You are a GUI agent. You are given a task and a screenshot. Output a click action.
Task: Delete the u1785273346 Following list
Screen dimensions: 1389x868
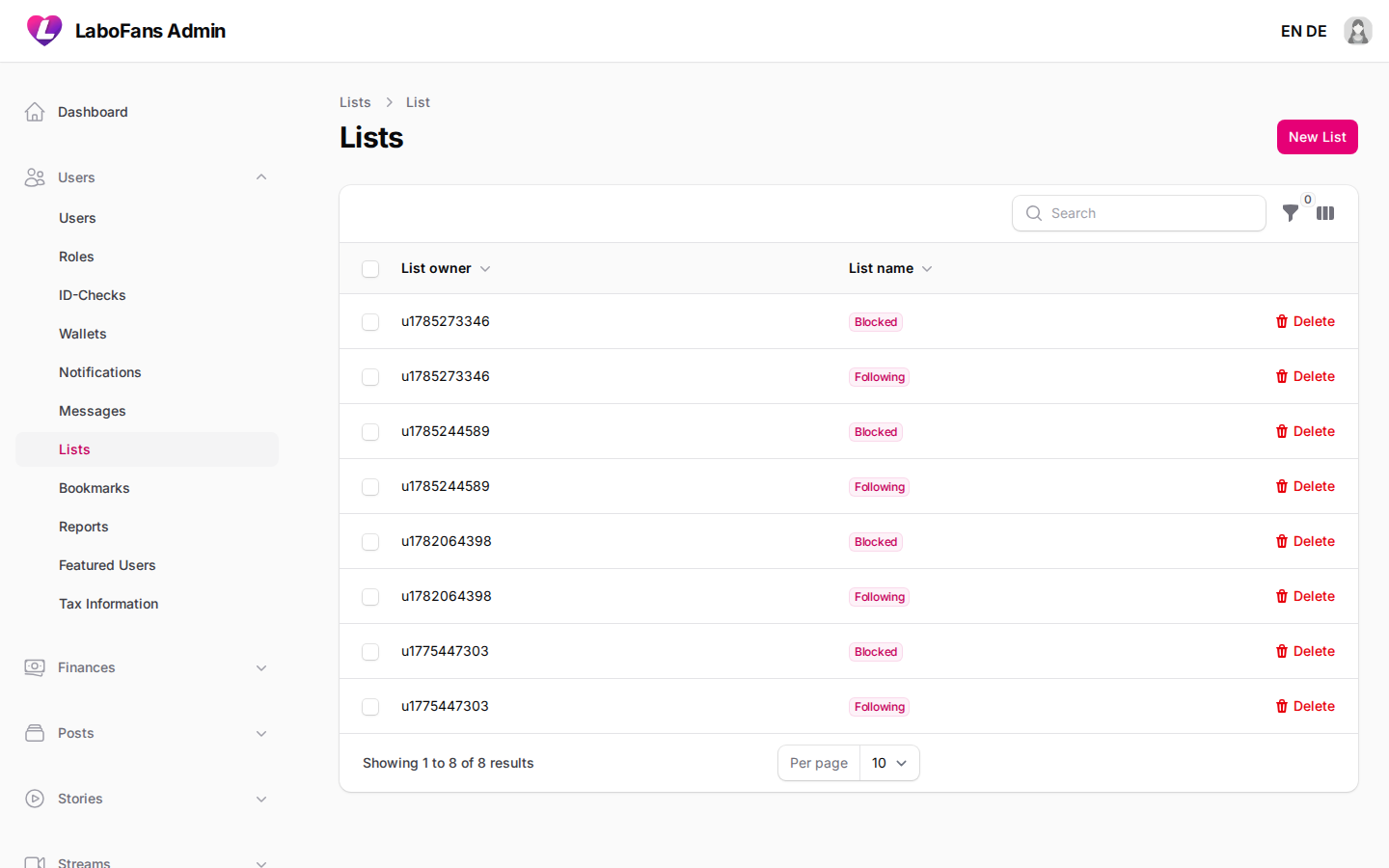tap(1305, 376)
